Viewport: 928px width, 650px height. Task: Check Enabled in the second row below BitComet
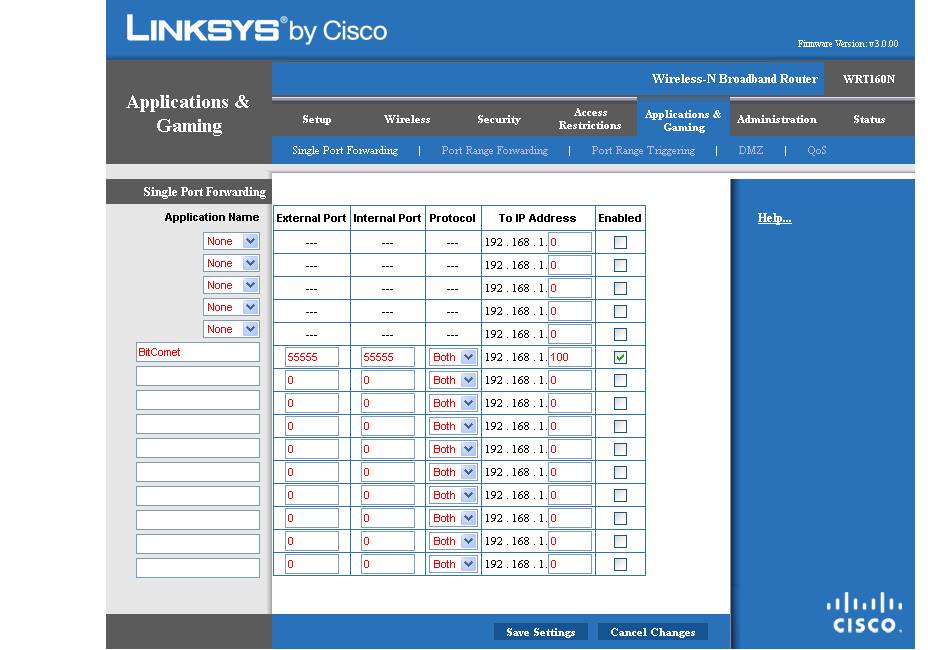pos(620,404)
